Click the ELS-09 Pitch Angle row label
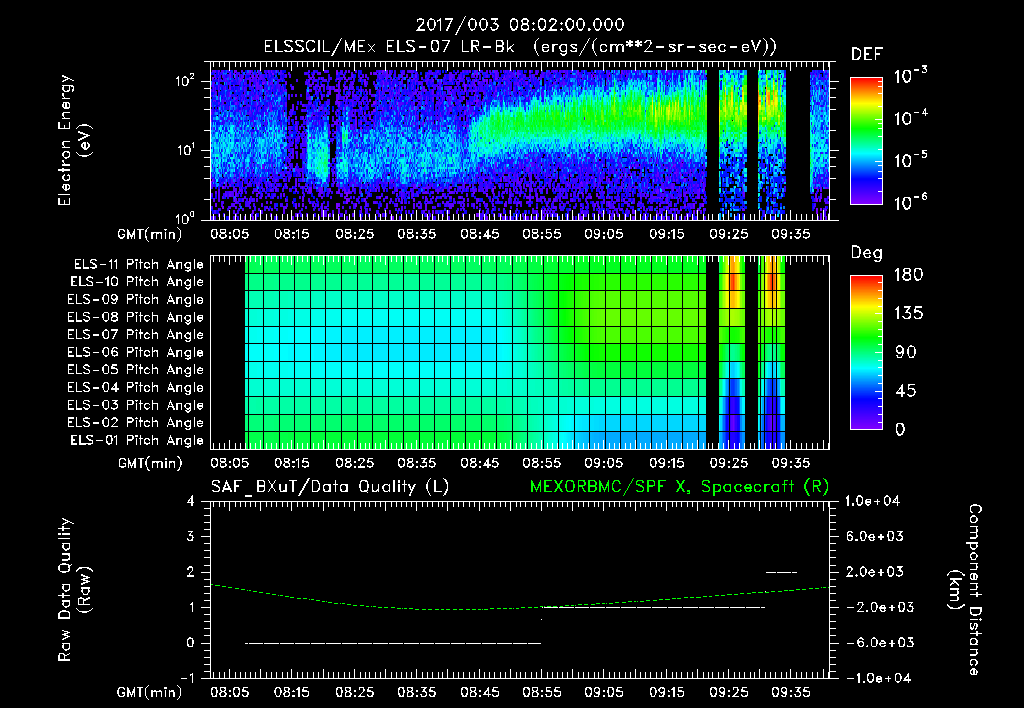The width and height of the screenshot is (1024, 708). [x=136, y=300]
